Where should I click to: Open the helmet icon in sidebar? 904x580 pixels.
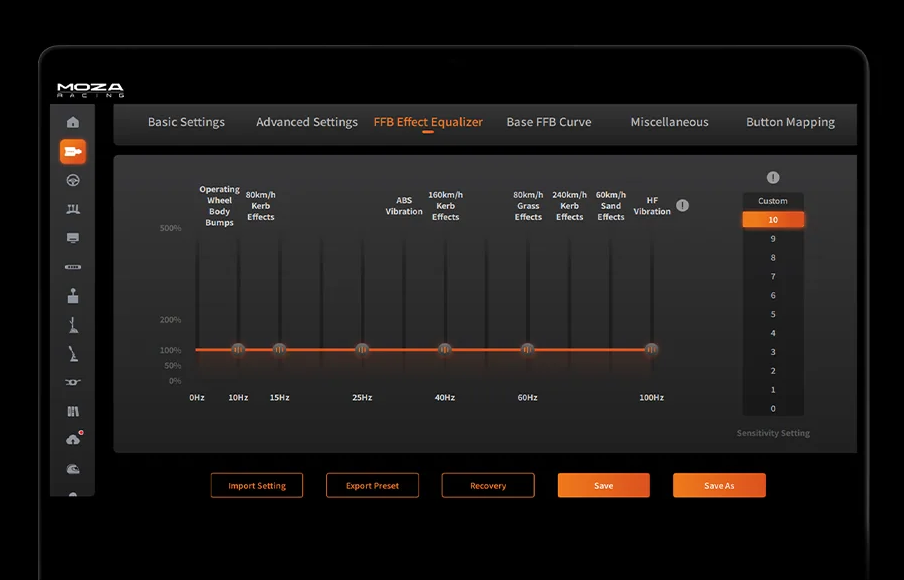[73, 469]
